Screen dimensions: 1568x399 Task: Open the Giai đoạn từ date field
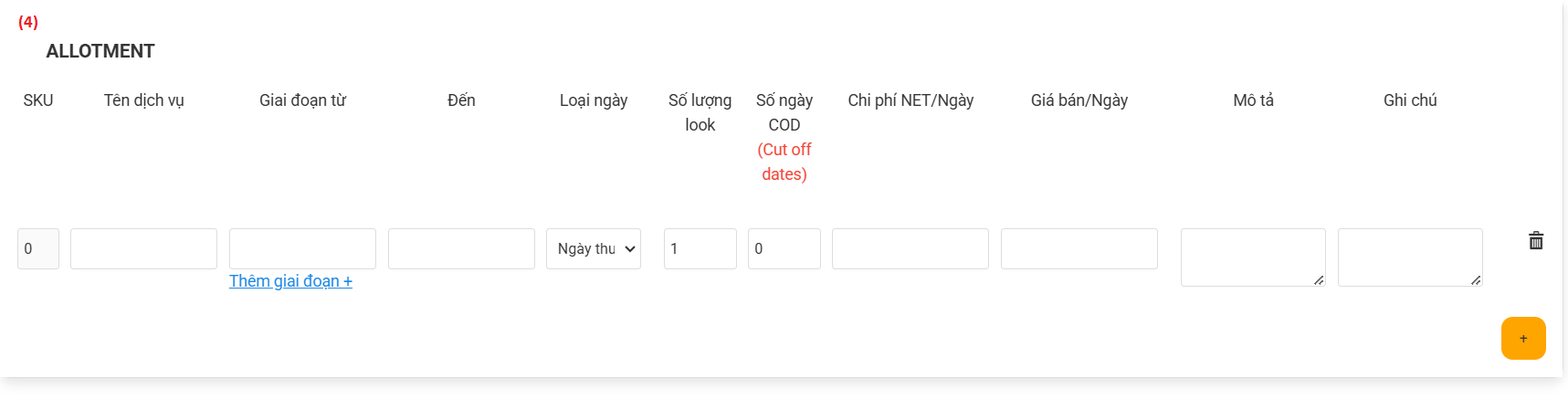point(302,248)
